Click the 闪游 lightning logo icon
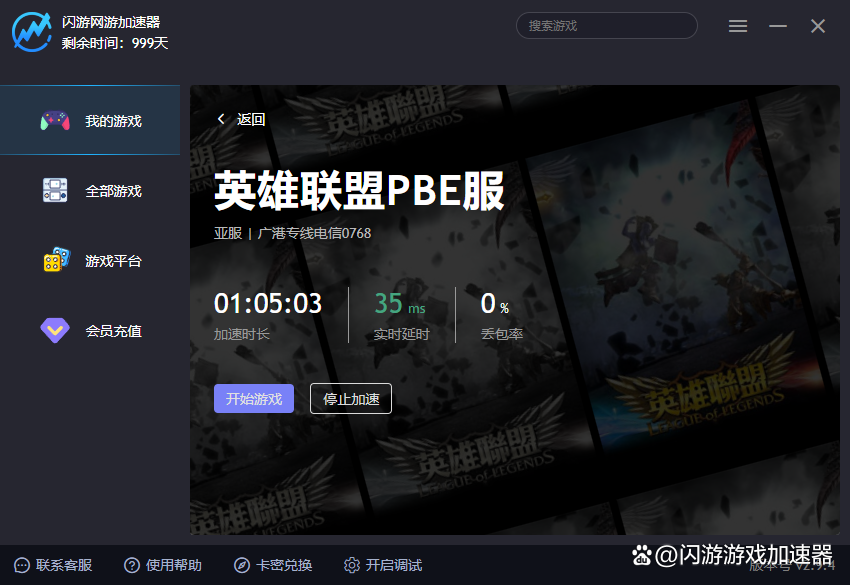 [31, 31]
